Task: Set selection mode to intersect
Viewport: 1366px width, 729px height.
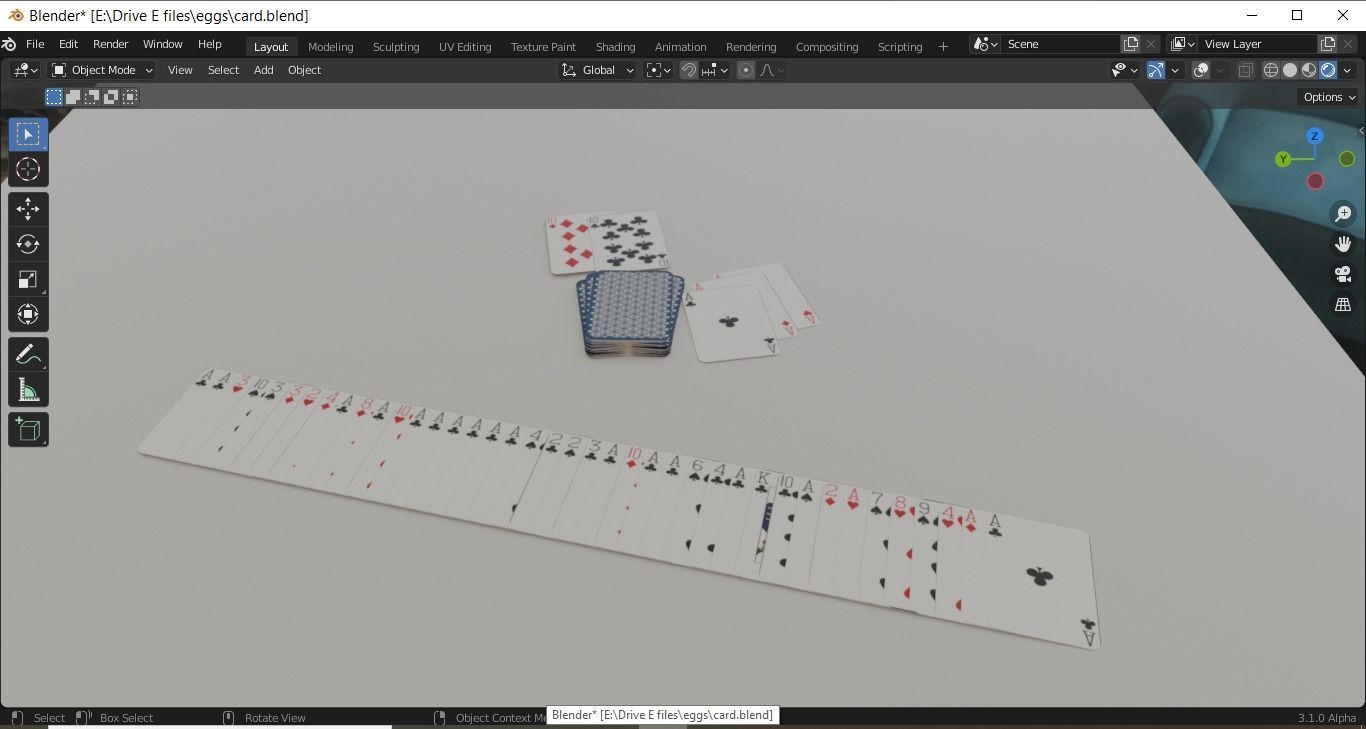Action: point(130,97)
